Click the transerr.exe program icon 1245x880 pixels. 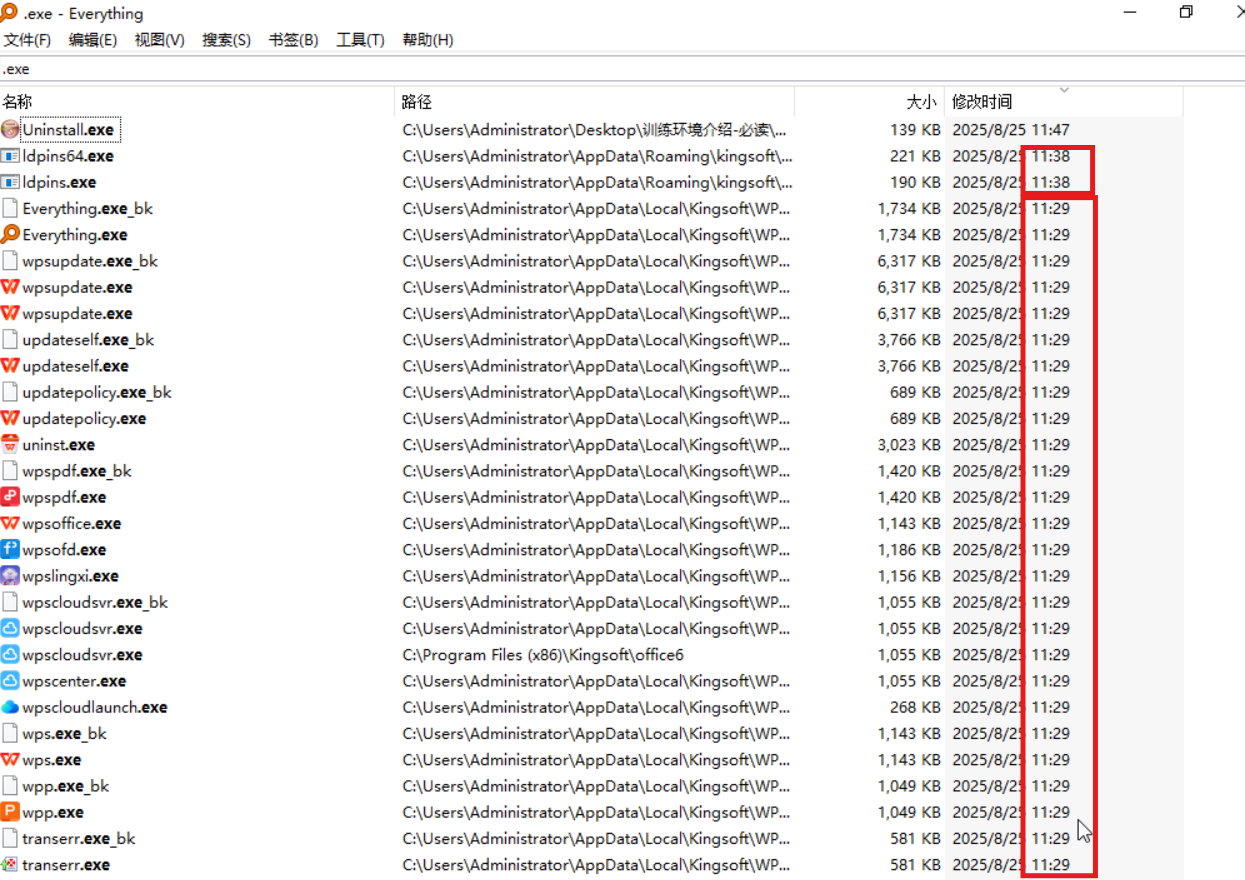point(10,865)
